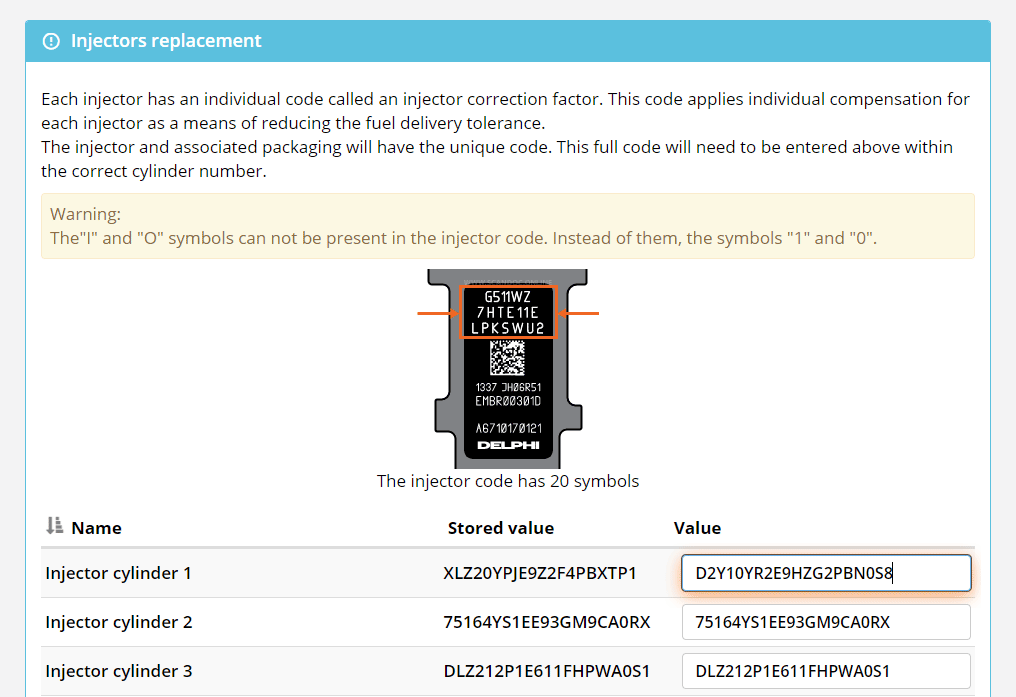Select stored value XLZ20YPJE9Z2F4PBXTP1
Viewport: 1016px width, 697px height.
point(540,574)
